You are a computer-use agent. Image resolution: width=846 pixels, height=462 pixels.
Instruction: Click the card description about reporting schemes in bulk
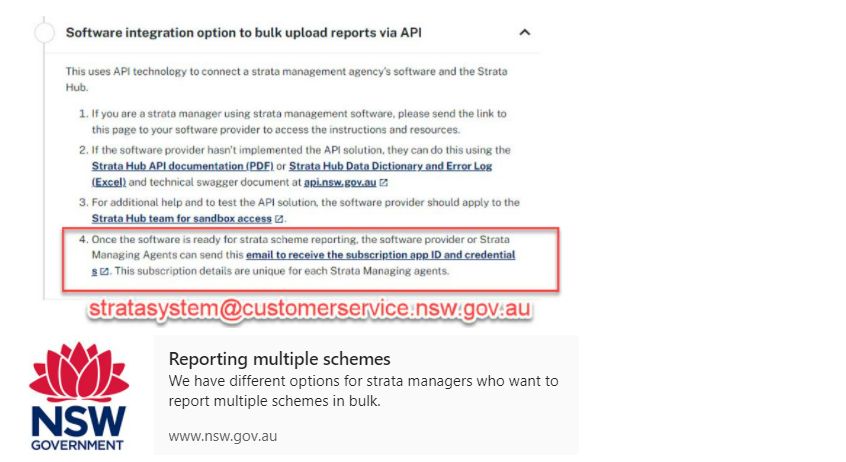[363, 391]
